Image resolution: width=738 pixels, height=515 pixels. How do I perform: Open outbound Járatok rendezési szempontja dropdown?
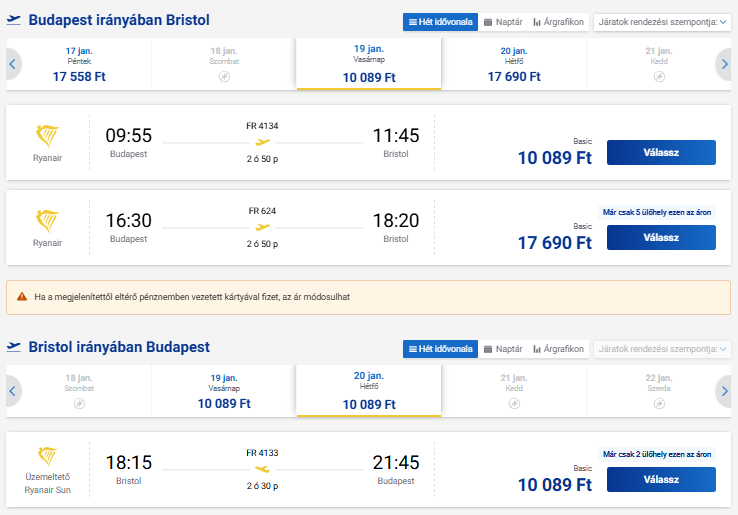662,22
